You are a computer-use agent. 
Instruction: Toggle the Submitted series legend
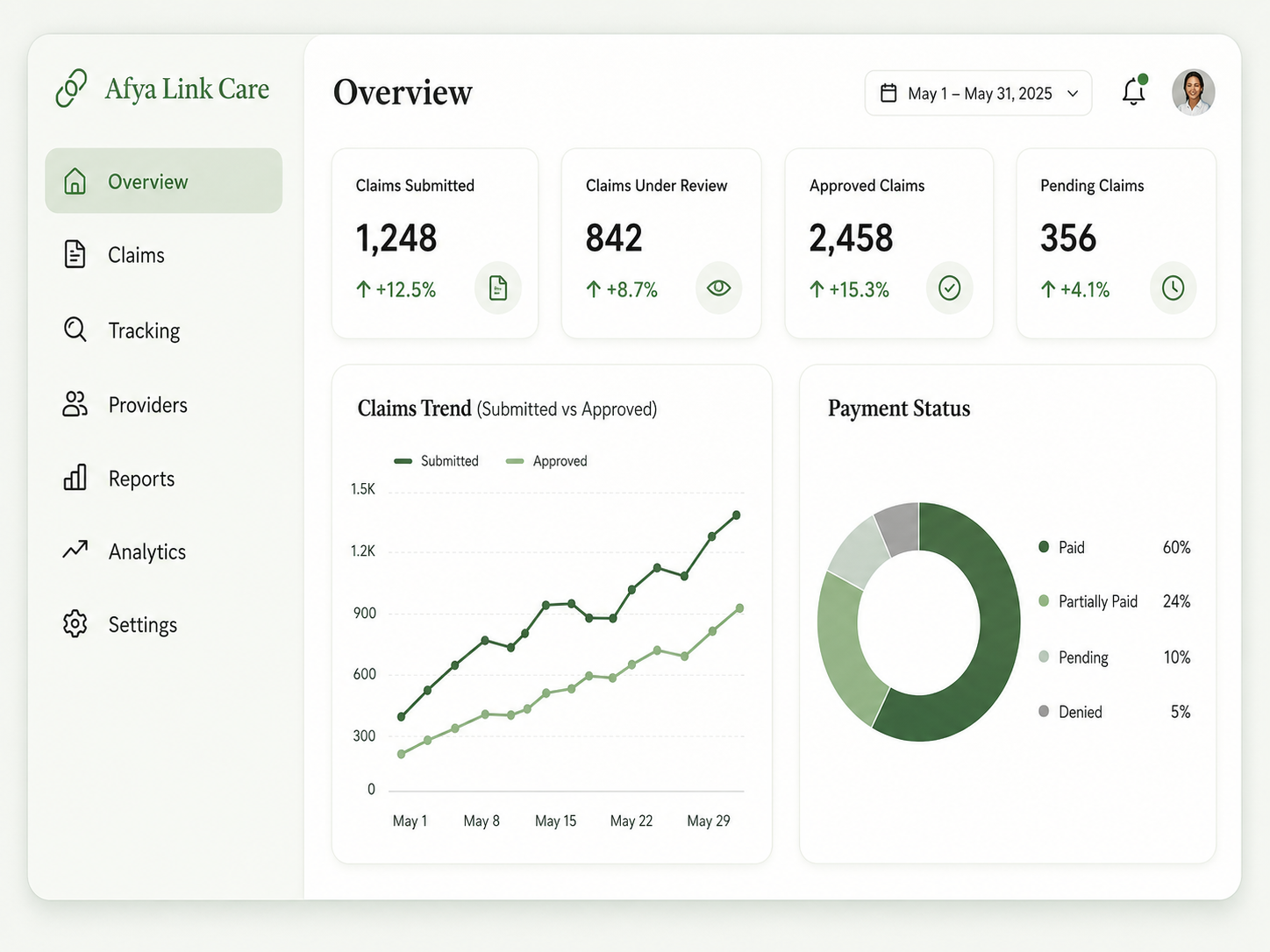437,461
